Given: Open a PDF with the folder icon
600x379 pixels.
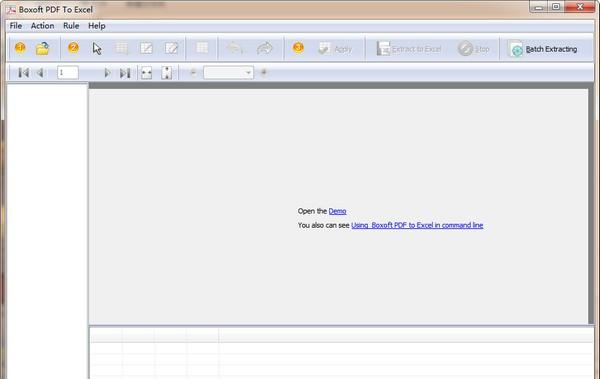Looking at the screenshot, I should coord(42,49).
